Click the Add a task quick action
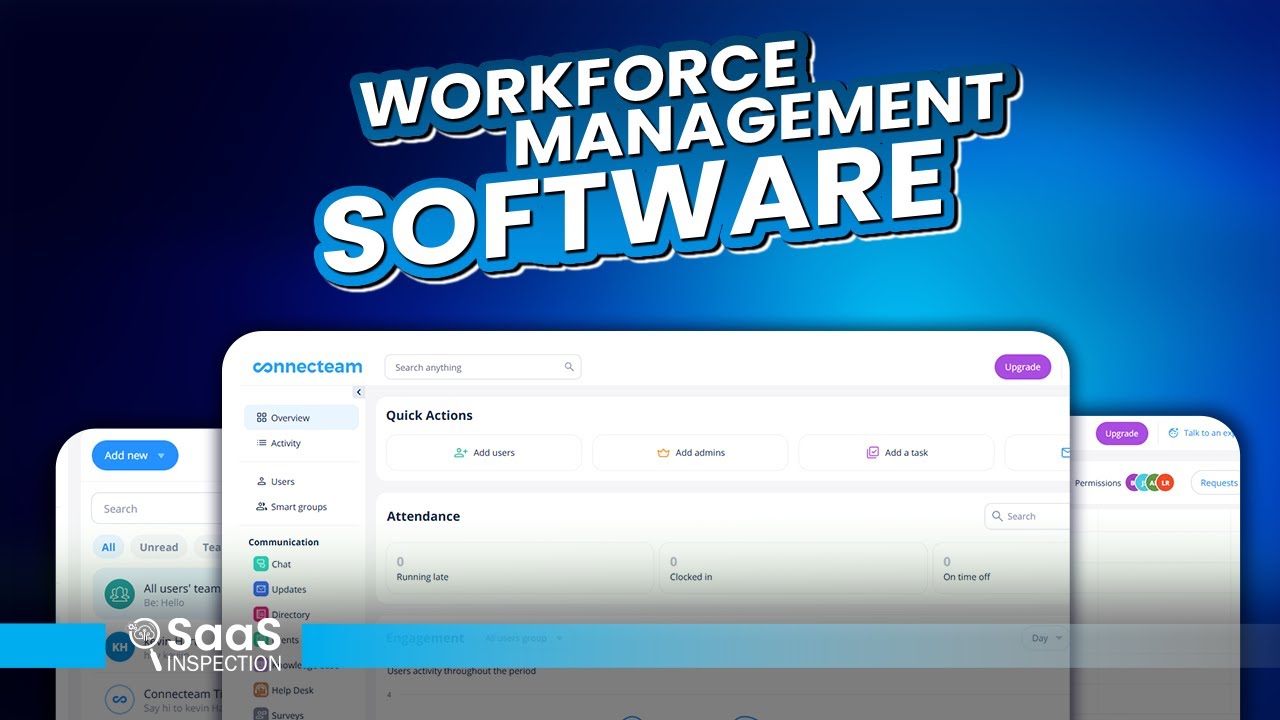The image size is (1280, 720). tap(896, 453)
